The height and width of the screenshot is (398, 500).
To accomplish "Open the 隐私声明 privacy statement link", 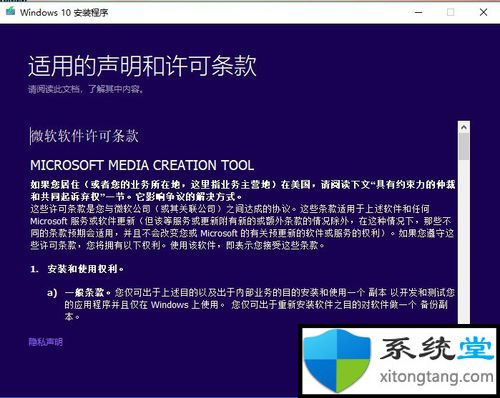I will coord(46,342).
